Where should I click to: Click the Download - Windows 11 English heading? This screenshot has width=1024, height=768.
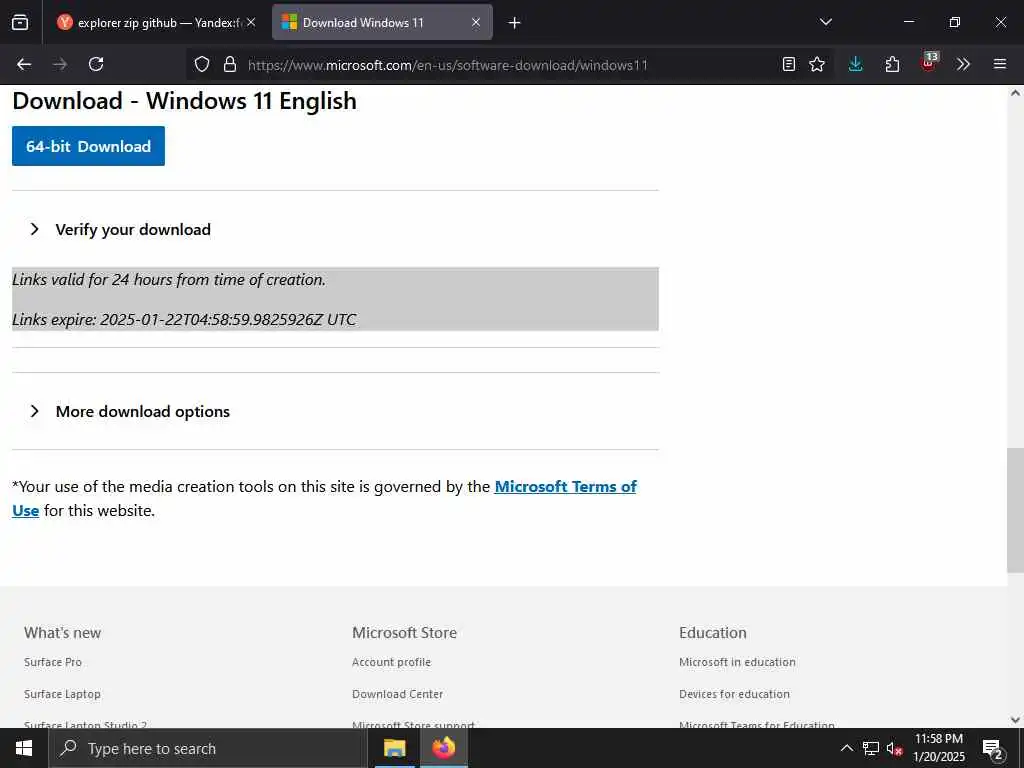coord(185,101)
